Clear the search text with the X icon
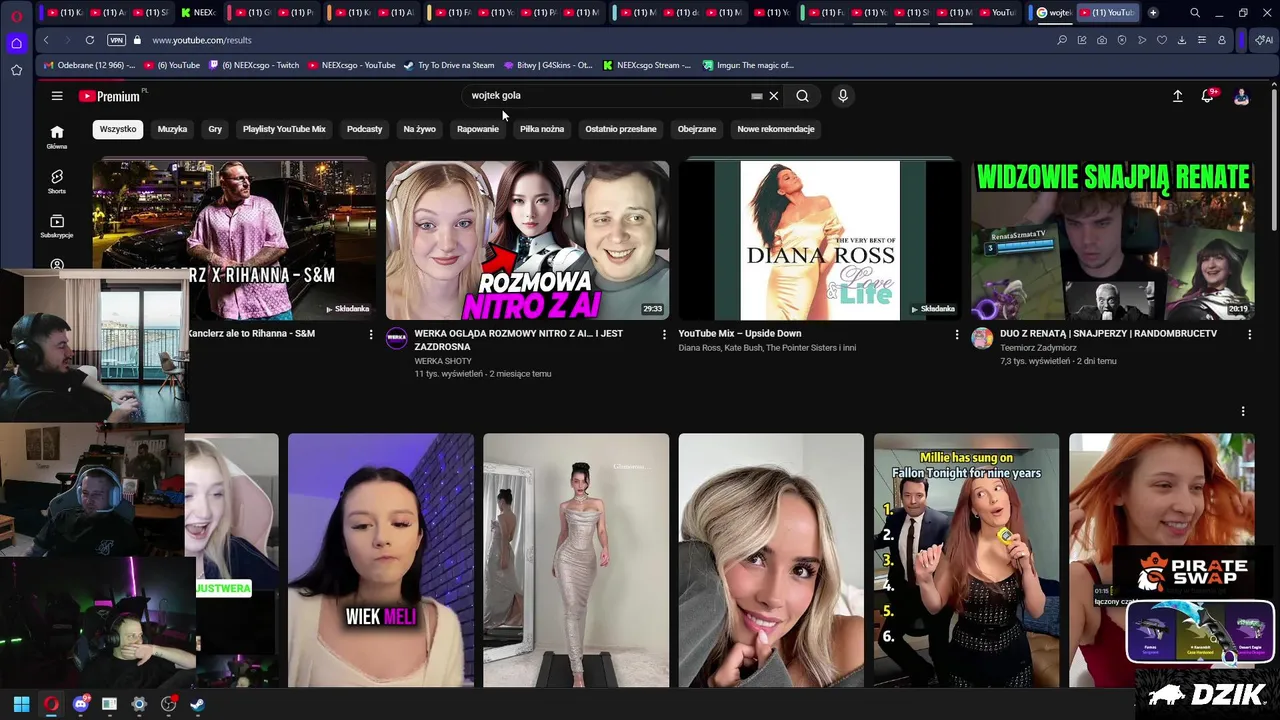The image size is (1280, 720). (x=773, y=96)
